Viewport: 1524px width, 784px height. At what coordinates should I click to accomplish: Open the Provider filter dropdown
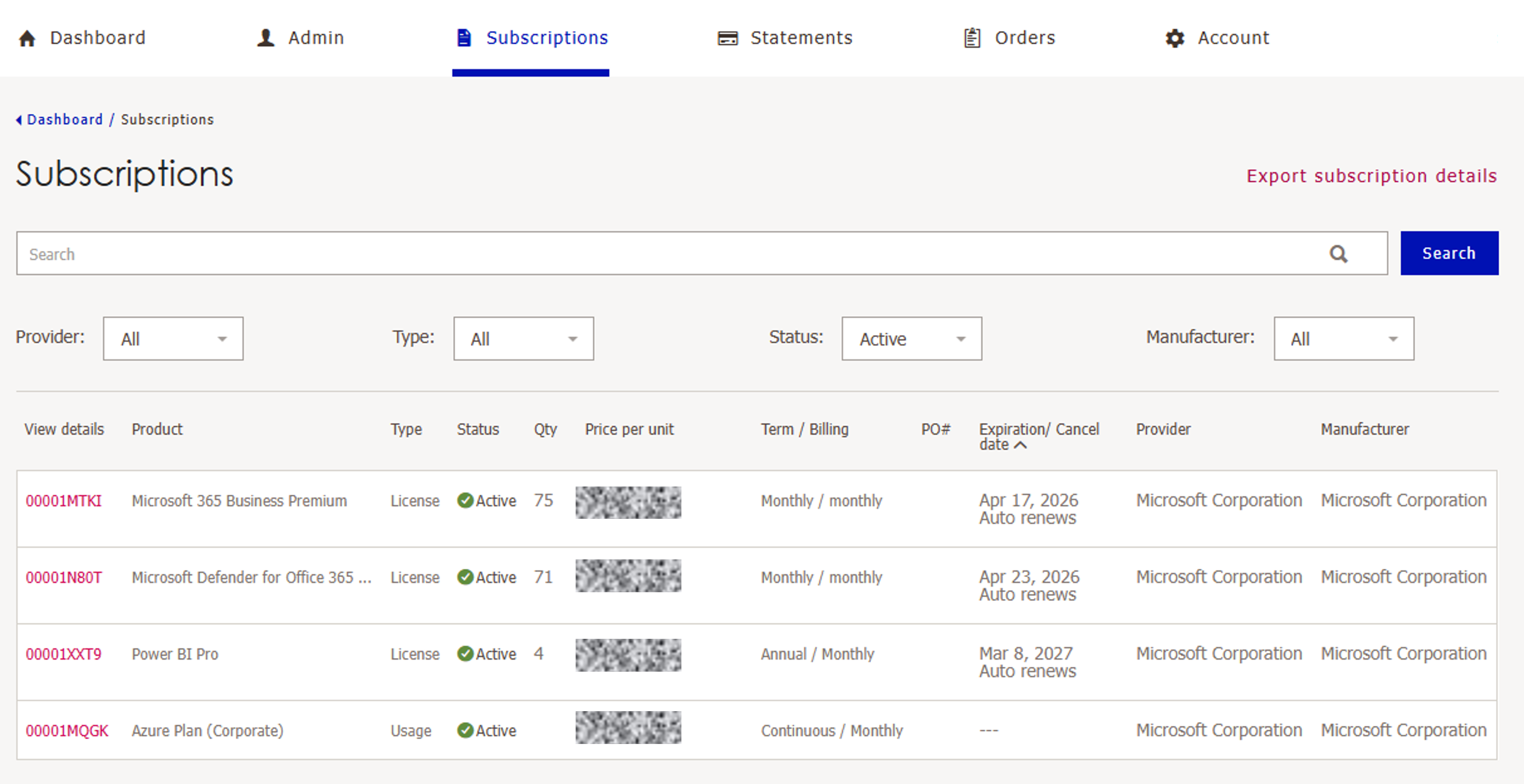click(x=173, y=339)
